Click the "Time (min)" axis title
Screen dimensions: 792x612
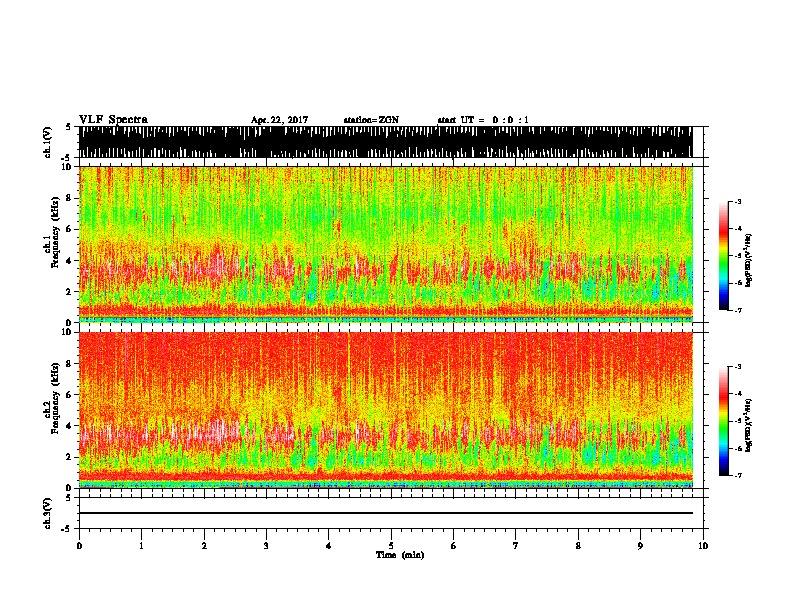[400, 555]
